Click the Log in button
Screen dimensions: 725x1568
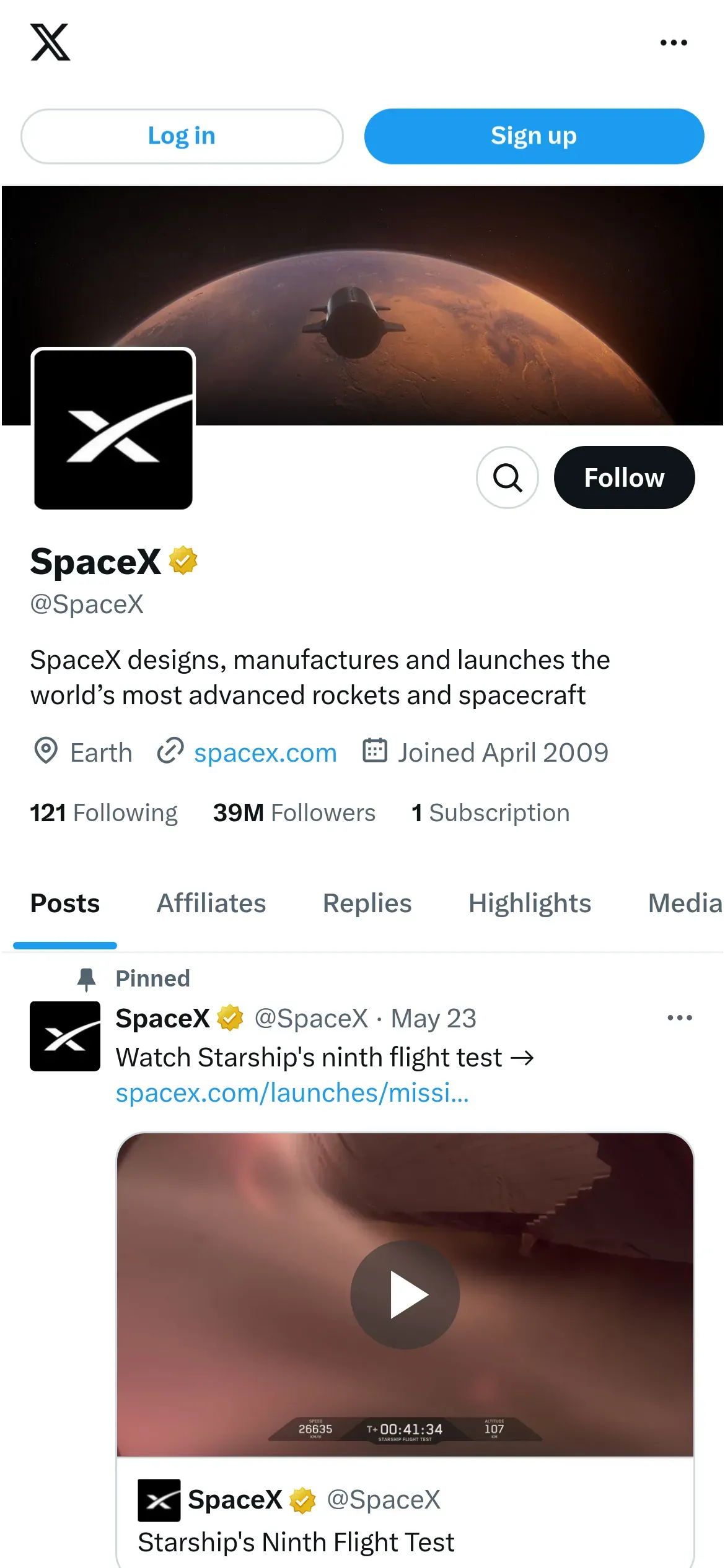pyautogui.click(x=182, y=136)
